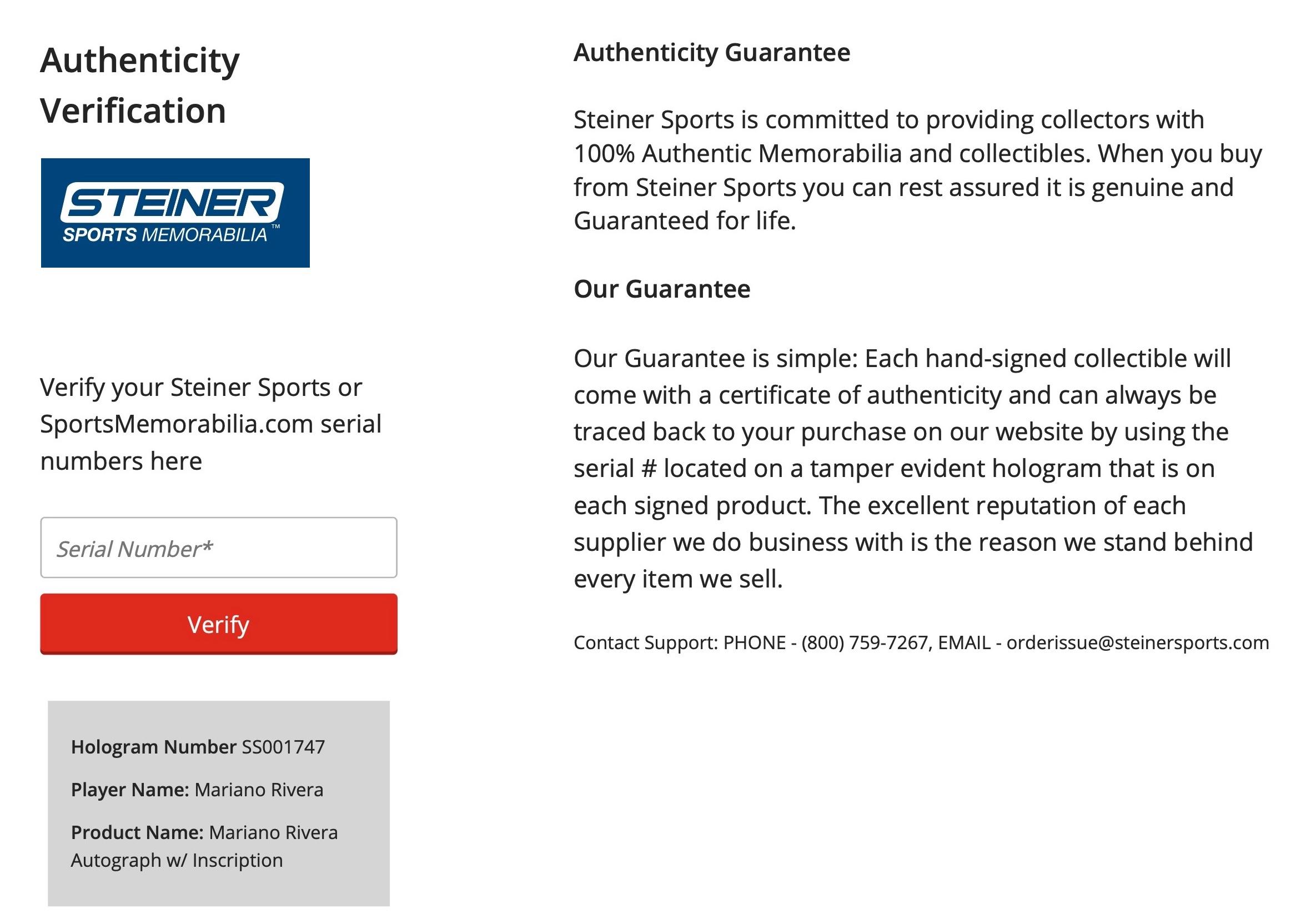The height and width of the screenshot is (924, 1306).
Task: Click the Contact Support label
Action: pos(645,642)
